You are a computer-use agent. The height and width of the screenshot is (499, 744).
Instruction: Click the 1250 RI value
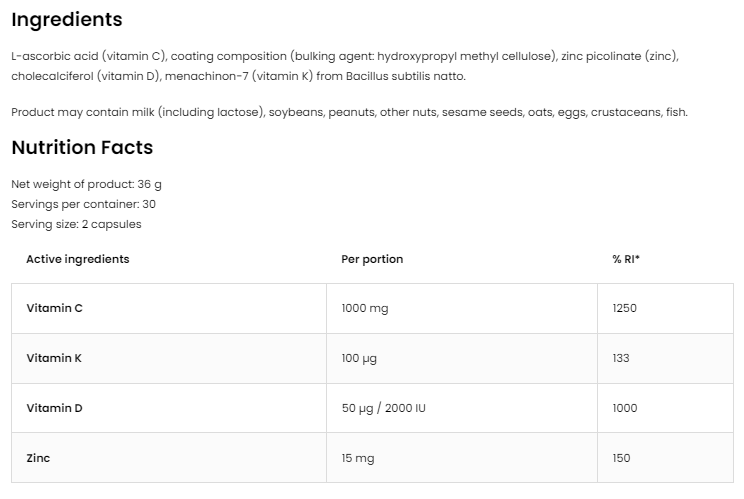[624, 308]
